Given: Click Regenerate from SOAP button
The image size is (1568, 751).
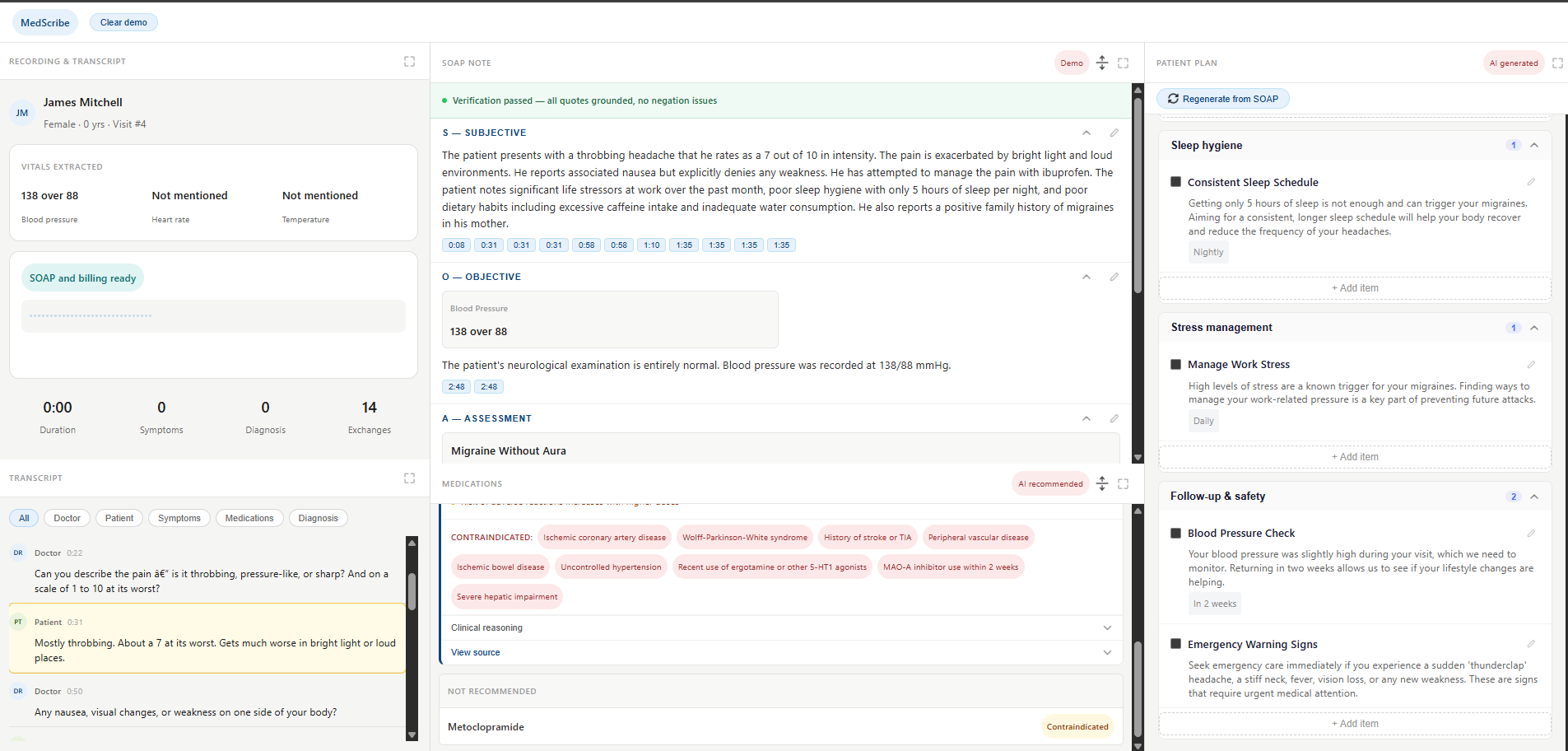Looking at the screenshot, I should [x=1223, y=99].
